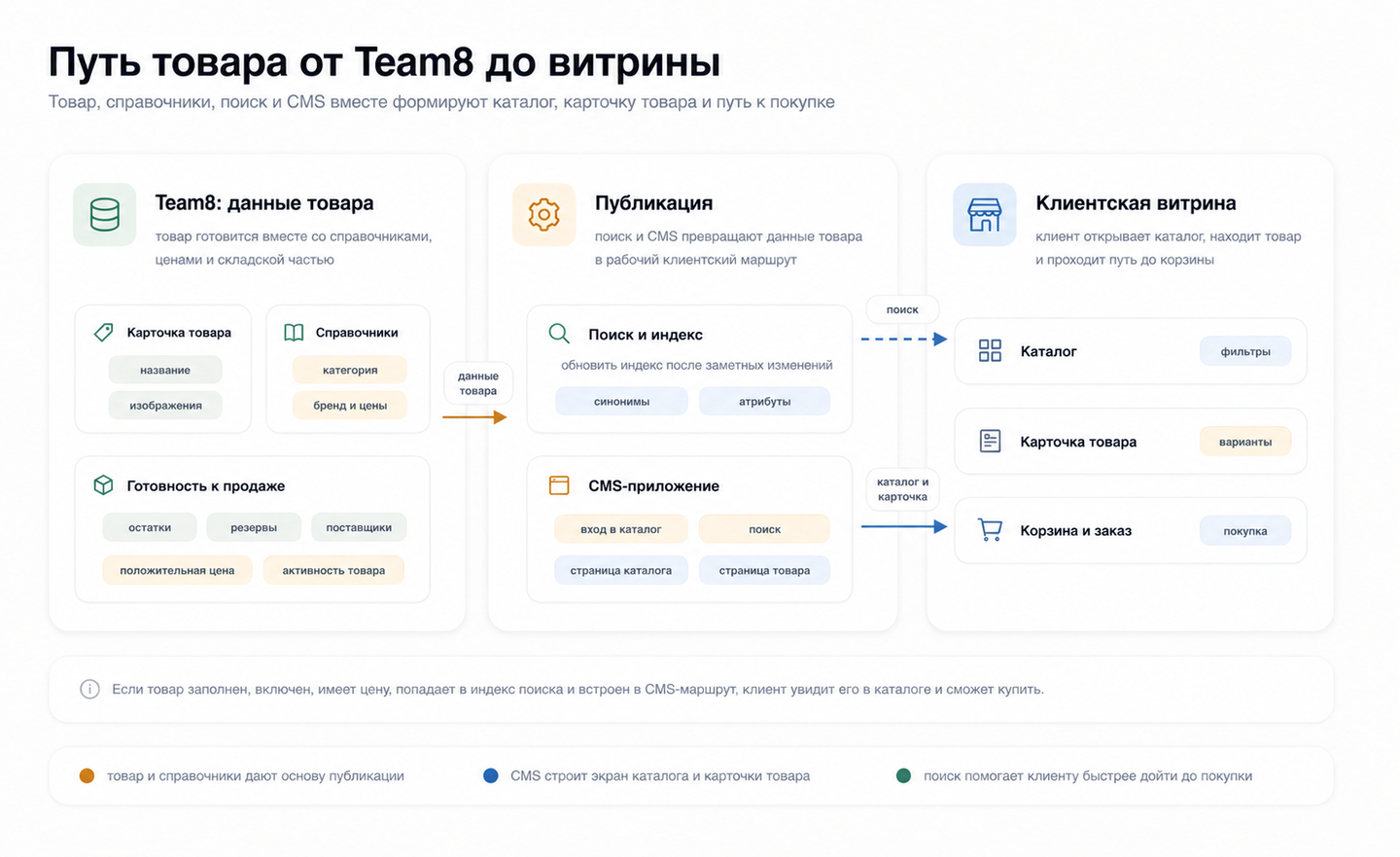Click the cube icon beside Готовность к продаже

coord(103,484)
